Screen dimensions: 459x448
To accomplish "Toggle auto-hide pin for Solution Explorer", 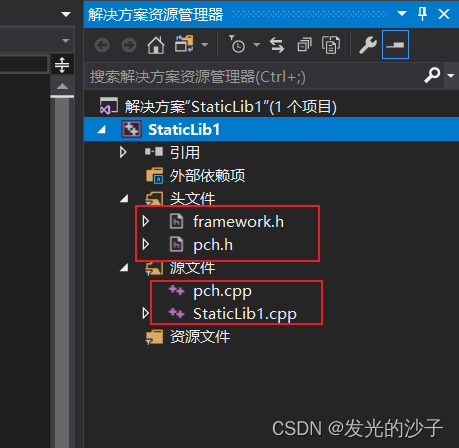I will pyautogui.click(x=422, y=14).
